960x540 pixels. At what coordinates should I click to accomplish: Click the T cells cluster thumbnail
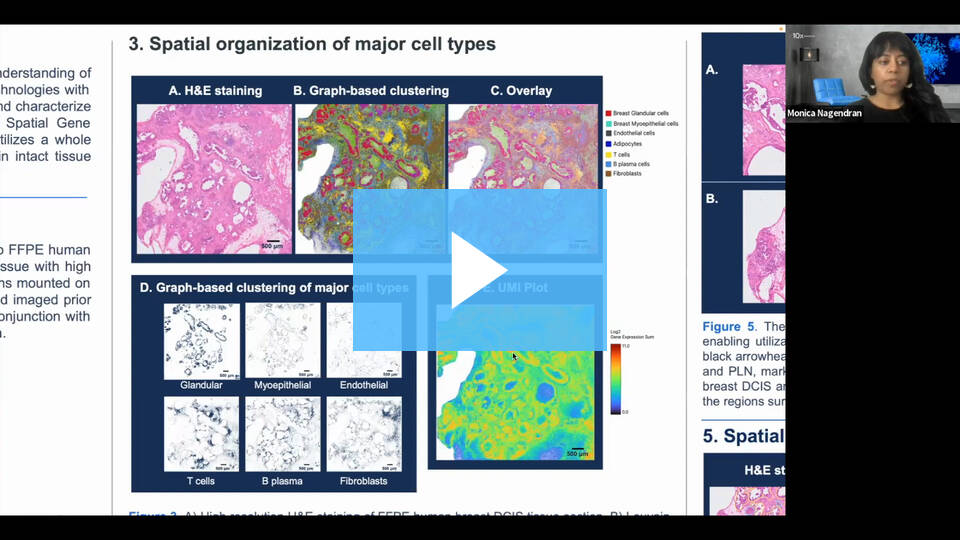pos(201,434)
